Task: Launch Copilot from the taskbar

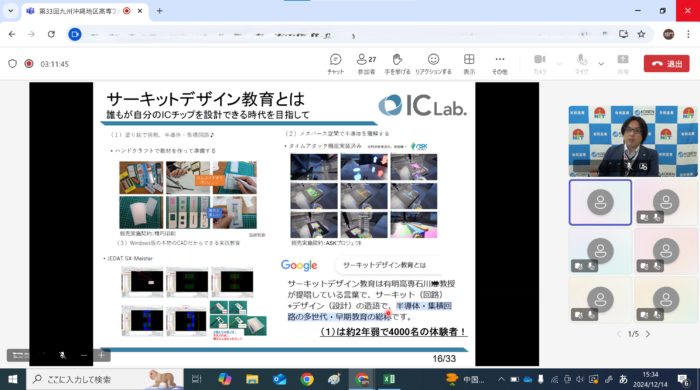Action: (225, 379)
